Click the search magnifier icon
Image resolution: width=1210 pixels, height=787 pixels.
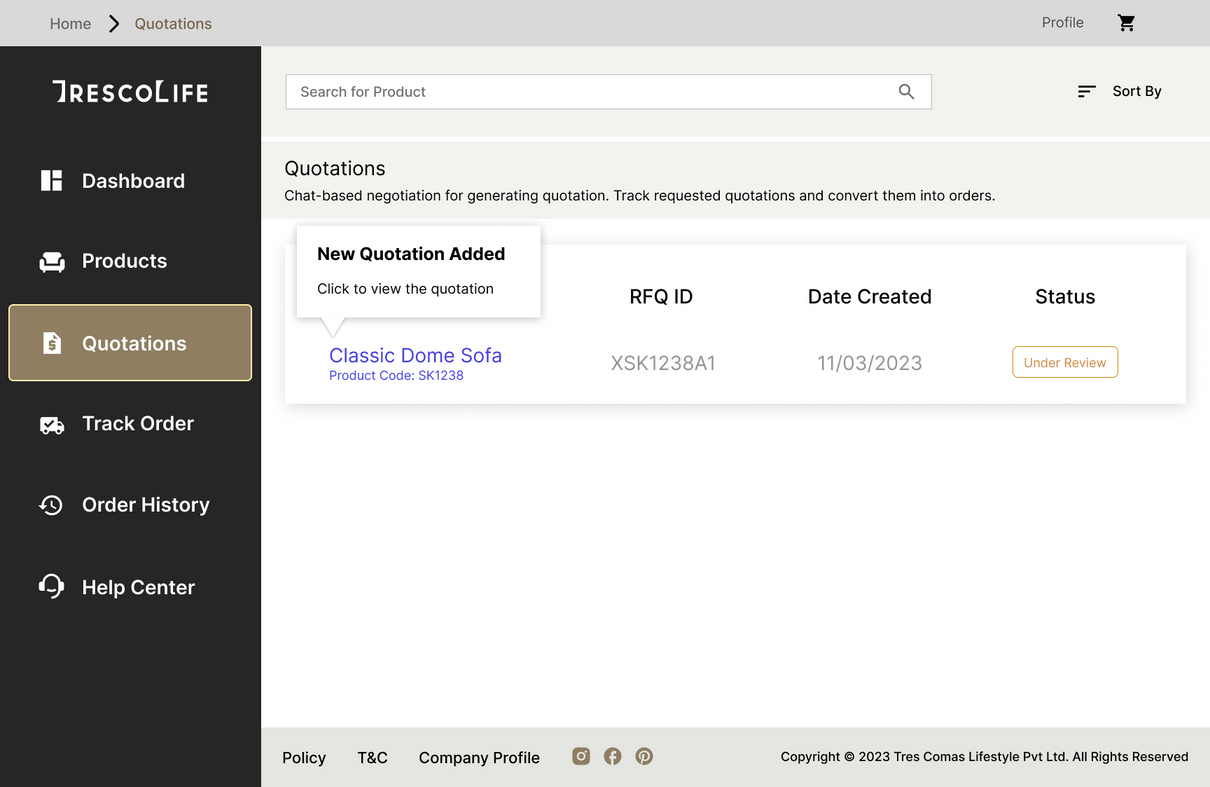[906, 92]
